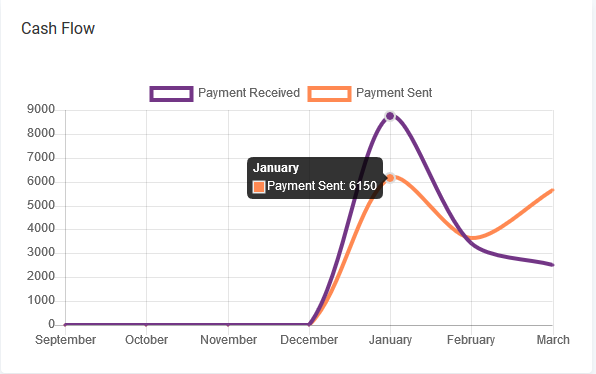Click the 5000 y-axis label
This screenshot has width=596, height=374.
41,205
